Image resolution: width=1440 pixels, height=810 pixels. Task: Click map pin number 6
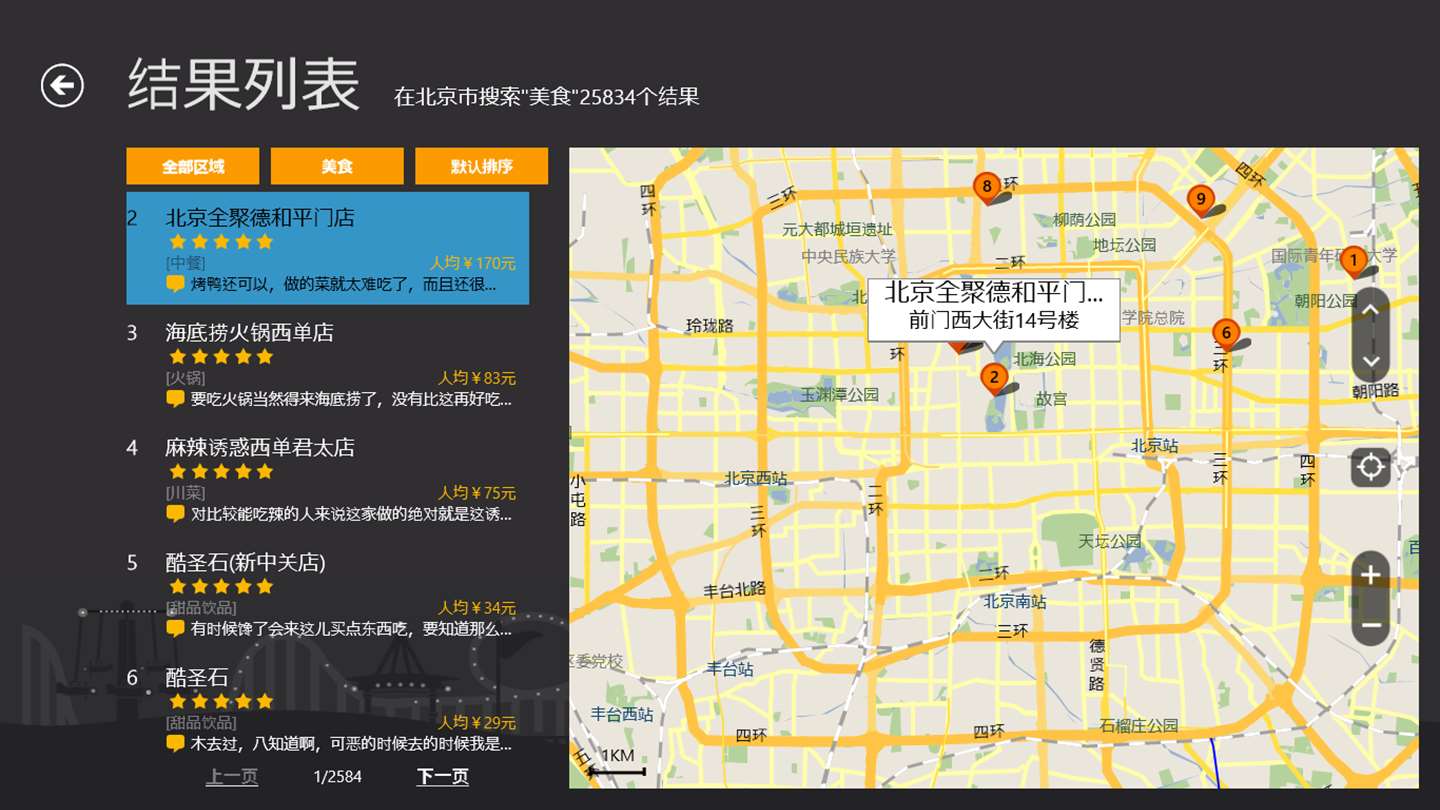click(1225, 333)
